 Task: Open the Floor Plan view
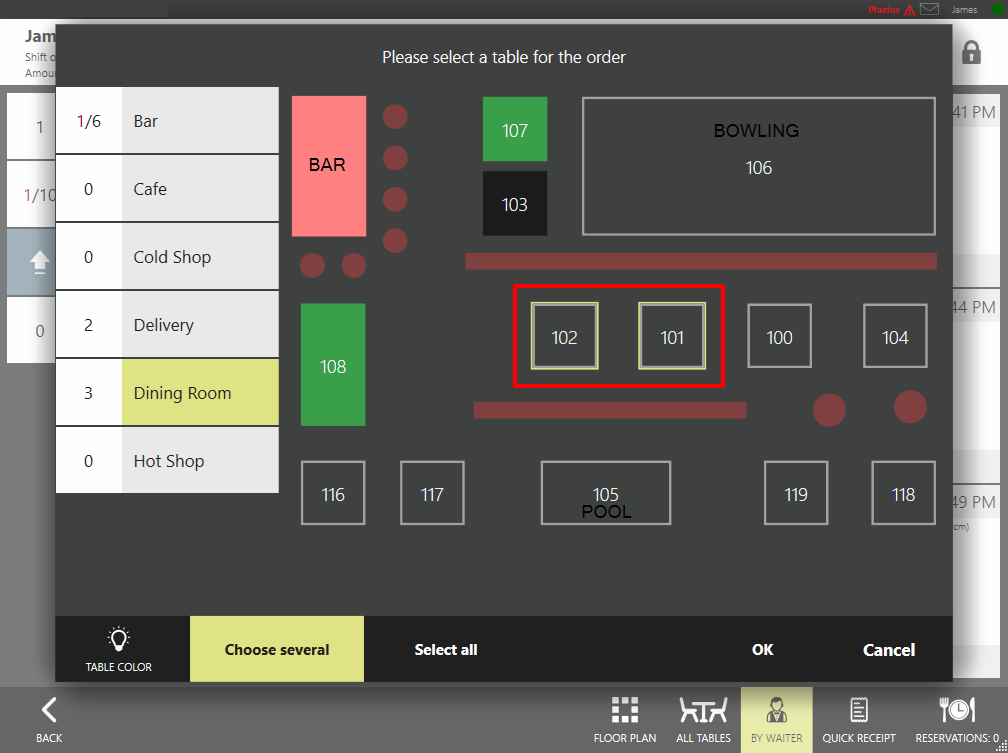click(x=625, y=719)
